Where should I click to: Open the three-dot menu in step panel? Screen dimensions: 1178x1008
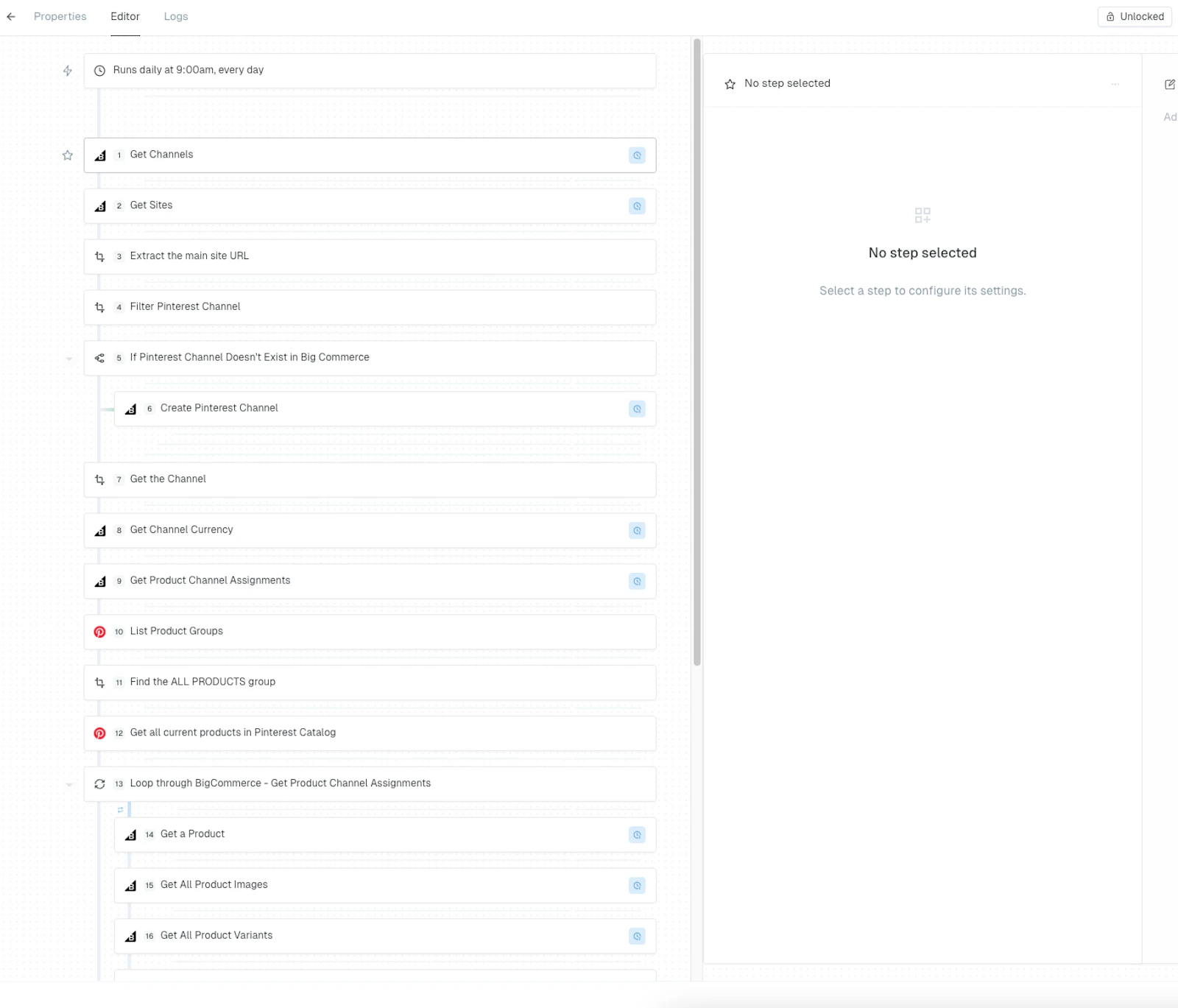point(1115,84)
